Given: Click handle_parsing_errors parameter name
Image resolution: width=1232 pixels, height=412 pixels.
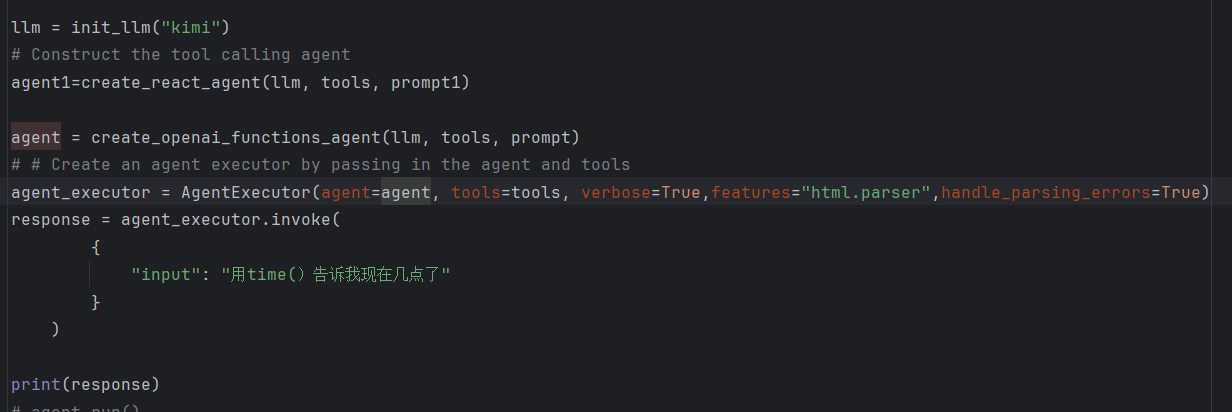Looking at the screenshot, I should coord(1046,192).
